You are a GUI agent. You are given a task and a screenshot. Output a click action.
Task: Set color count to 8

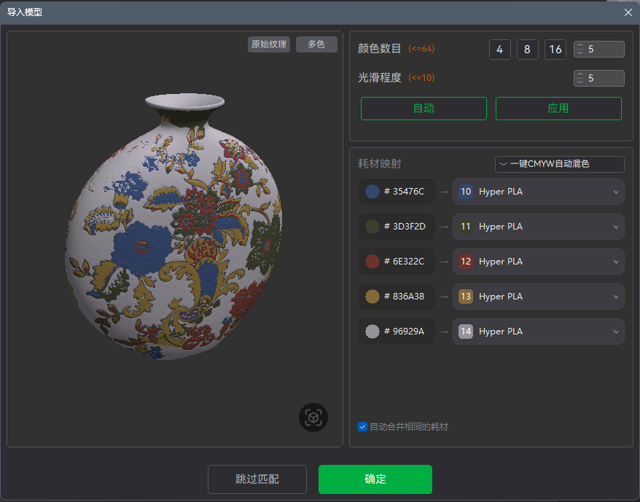pos(527,50)
